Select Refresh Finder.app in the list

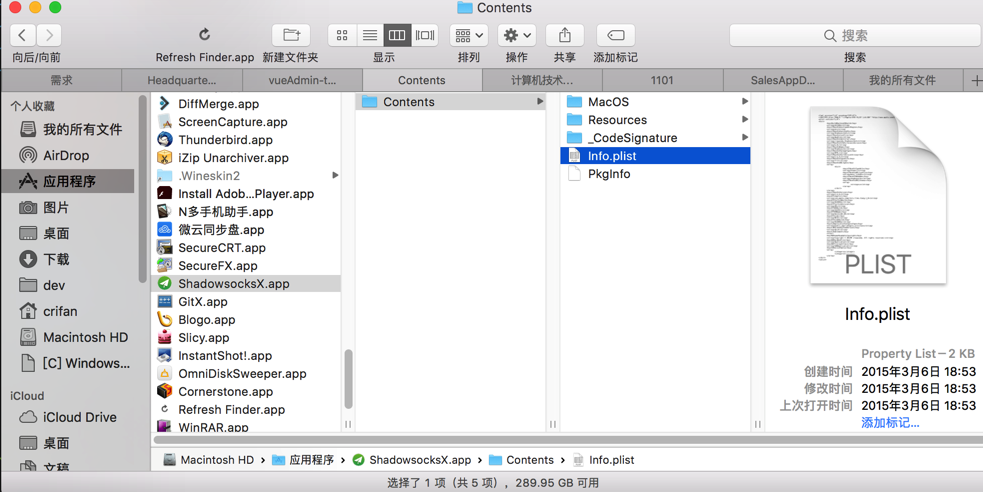(246, 409)
